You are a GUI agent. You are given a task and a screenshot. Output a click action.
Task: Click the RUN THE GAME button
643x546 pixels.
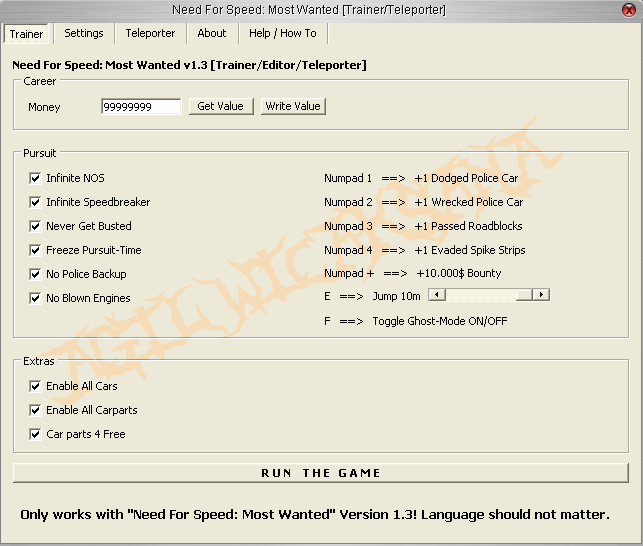[321, 473]
